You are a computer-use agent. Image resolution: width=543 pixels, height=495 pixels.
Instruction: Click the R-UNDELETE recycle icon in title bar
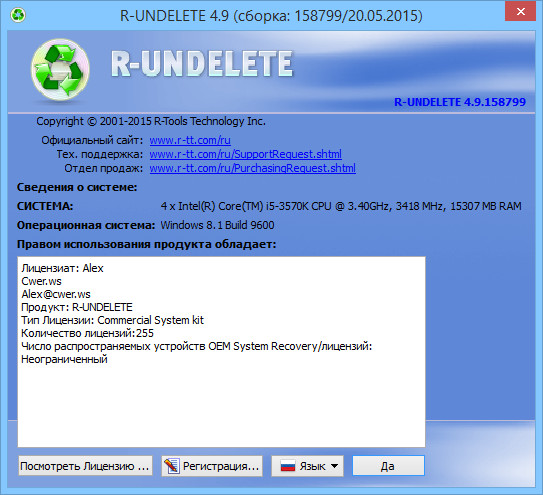[18, 15]
